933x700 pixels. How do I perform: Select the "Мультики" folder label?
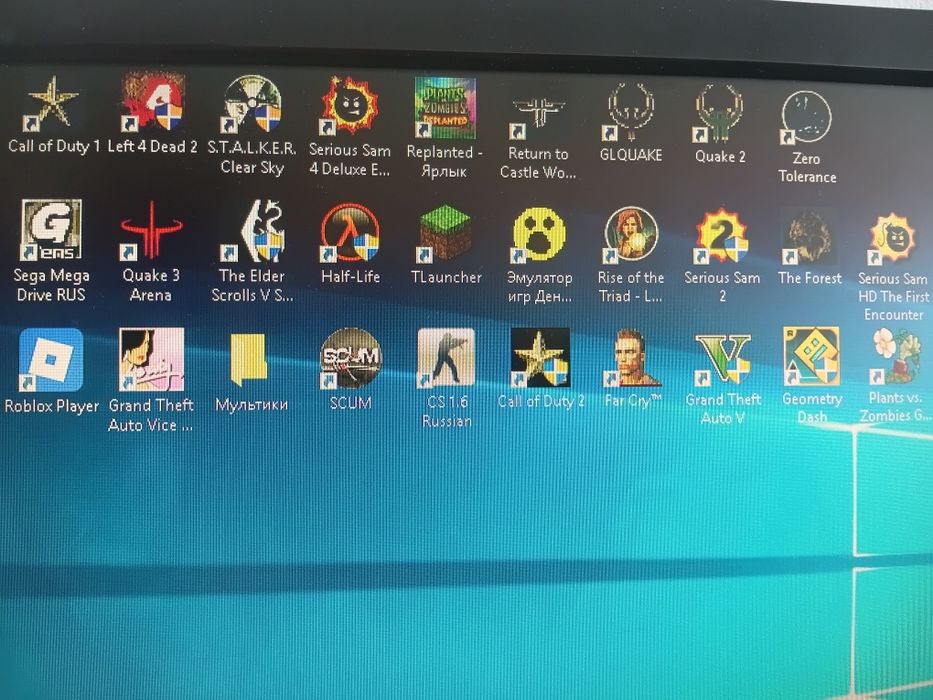251,405
